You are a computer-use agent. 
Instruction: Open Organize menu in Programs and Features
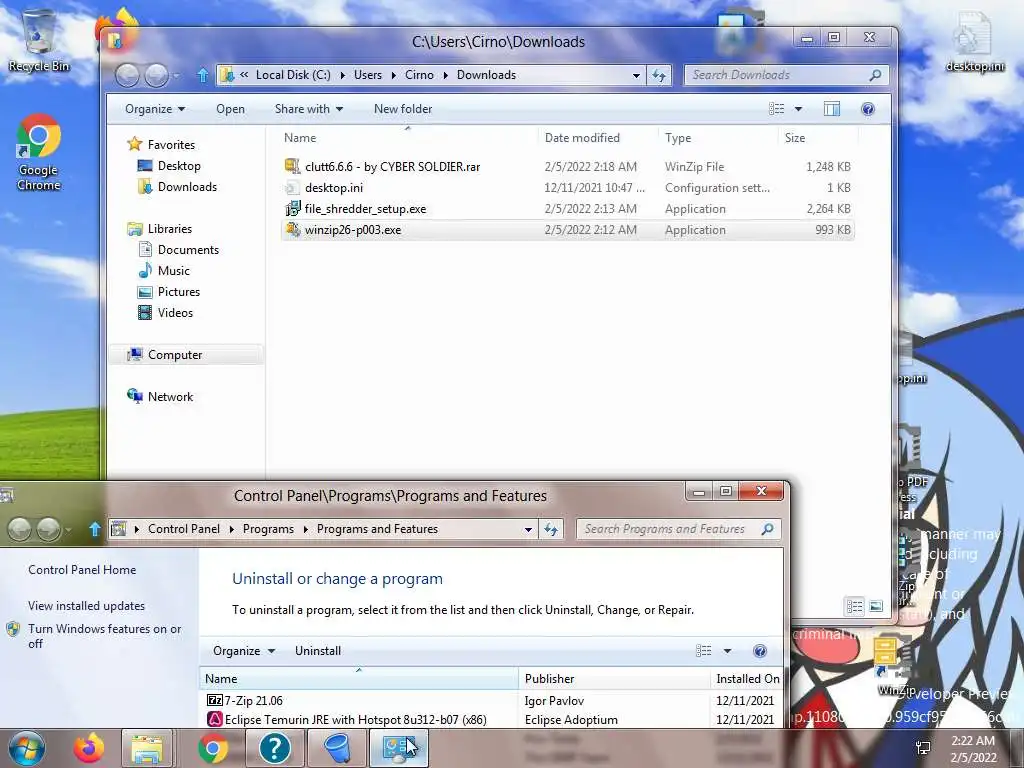point(244,651)
